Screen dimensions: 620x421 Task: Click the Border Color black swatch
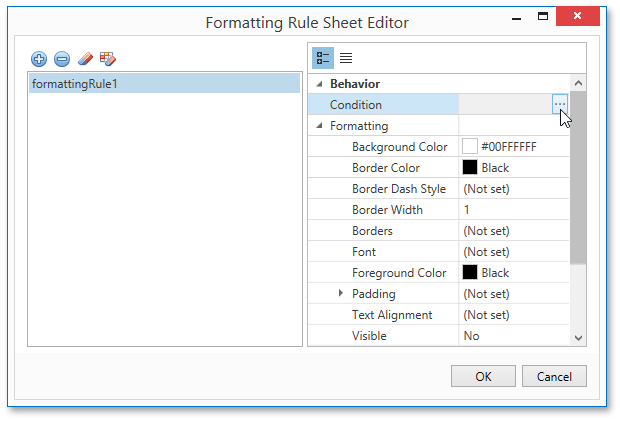click(x=470, y=168)
